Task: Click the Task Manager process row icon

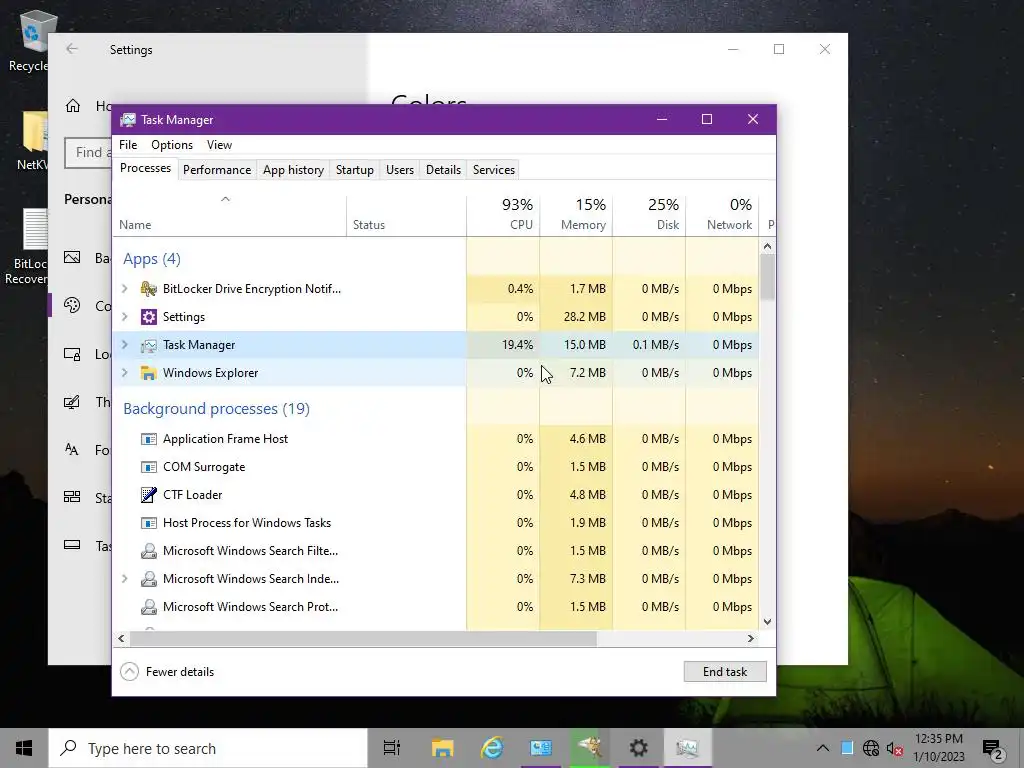Action: [149, 345]
